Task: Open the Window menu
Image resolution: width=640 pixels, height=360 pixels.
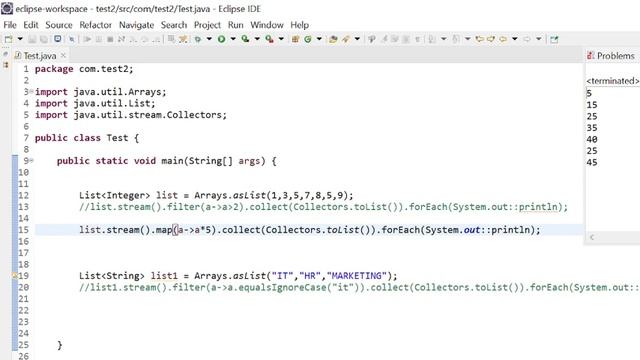Action: pyautogui.click(x=267, y=25)
